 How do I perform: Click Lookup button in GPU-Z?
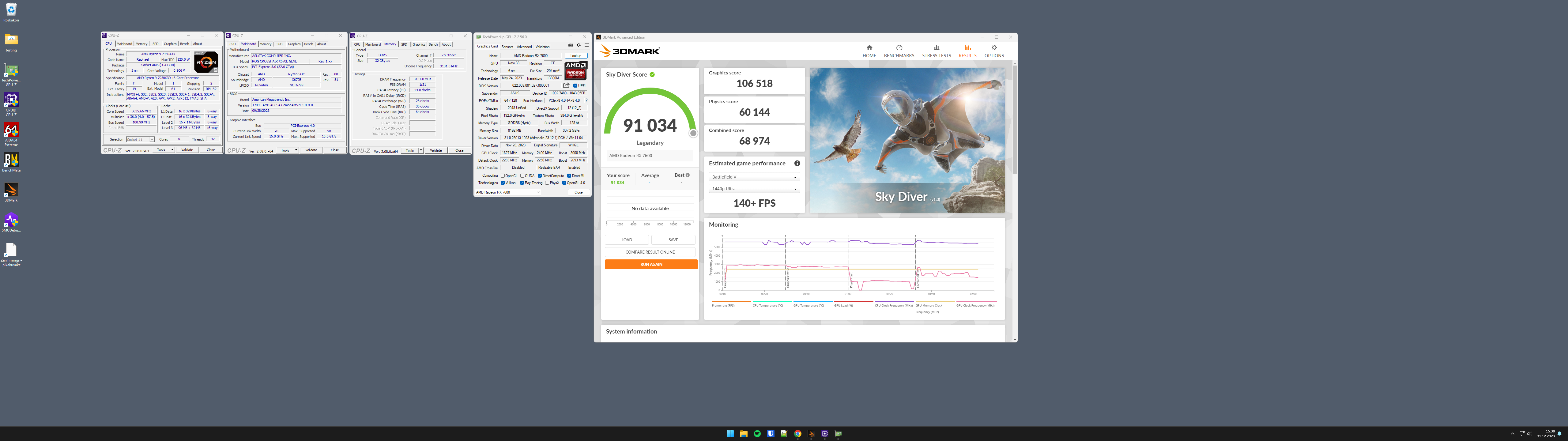pyautogui.click(x=576, y=55)
